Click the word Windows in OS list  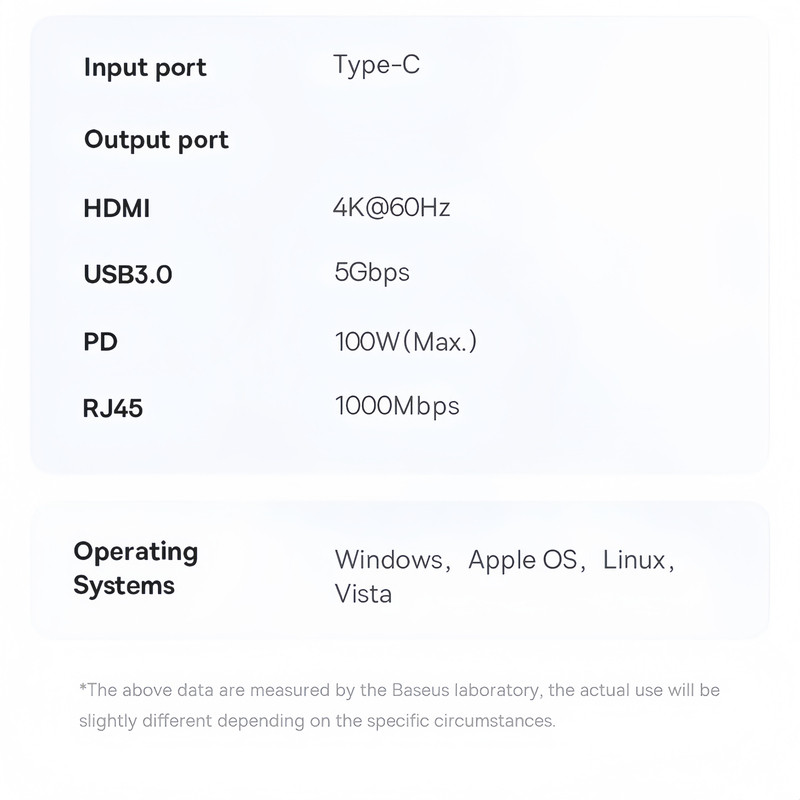click(x=387, y=560)
